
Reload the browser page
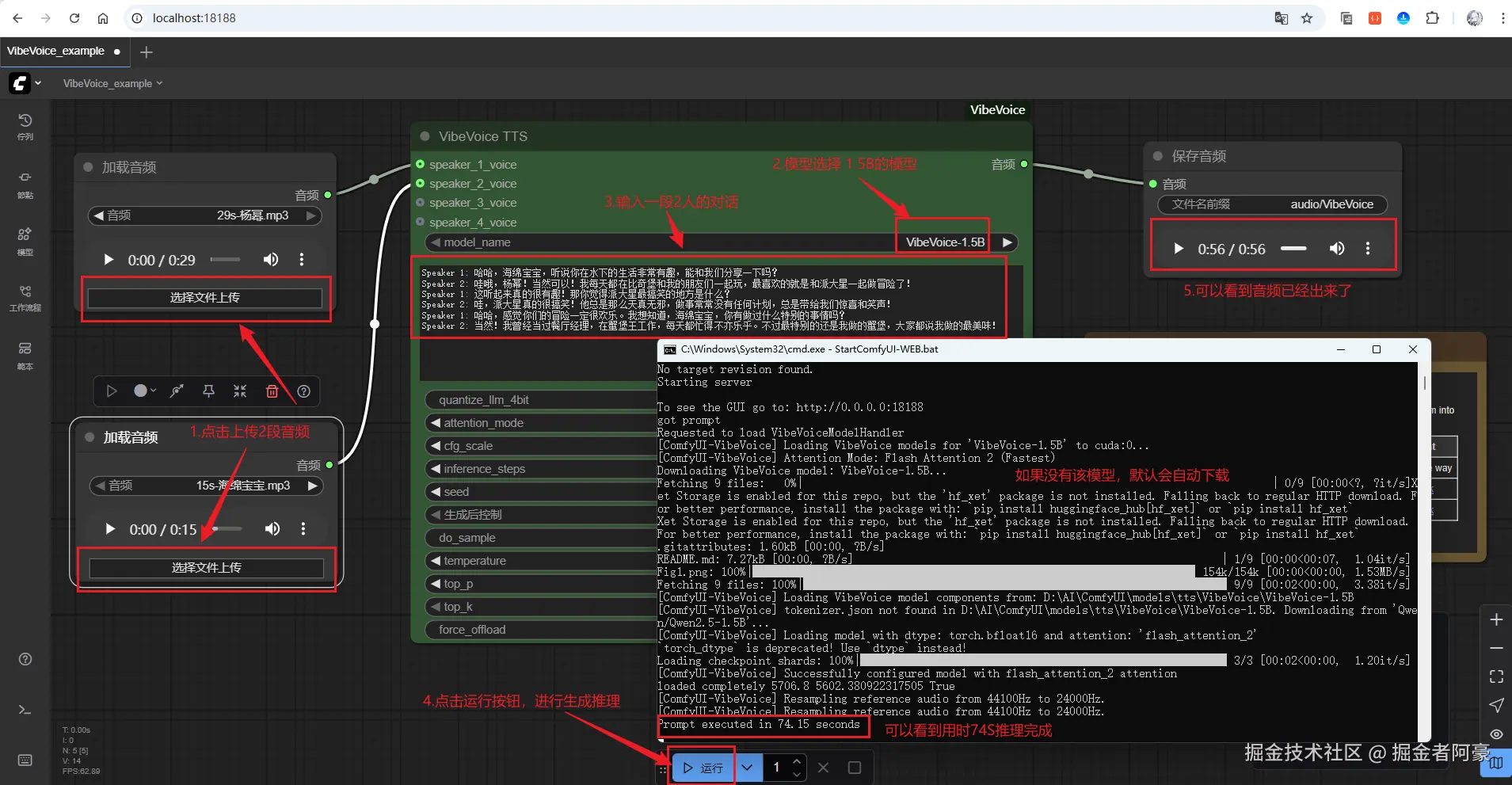(74, 18)
